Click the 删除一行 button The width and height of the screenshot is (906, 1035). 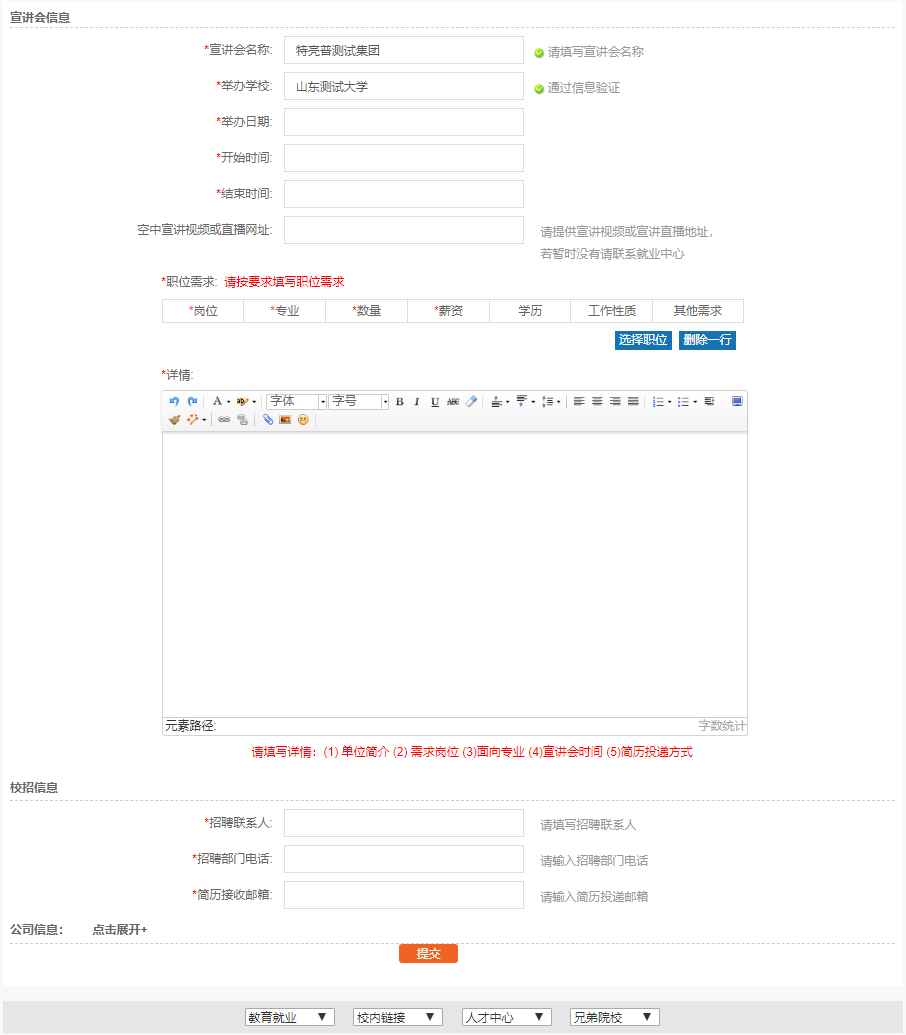pos(707,340)
